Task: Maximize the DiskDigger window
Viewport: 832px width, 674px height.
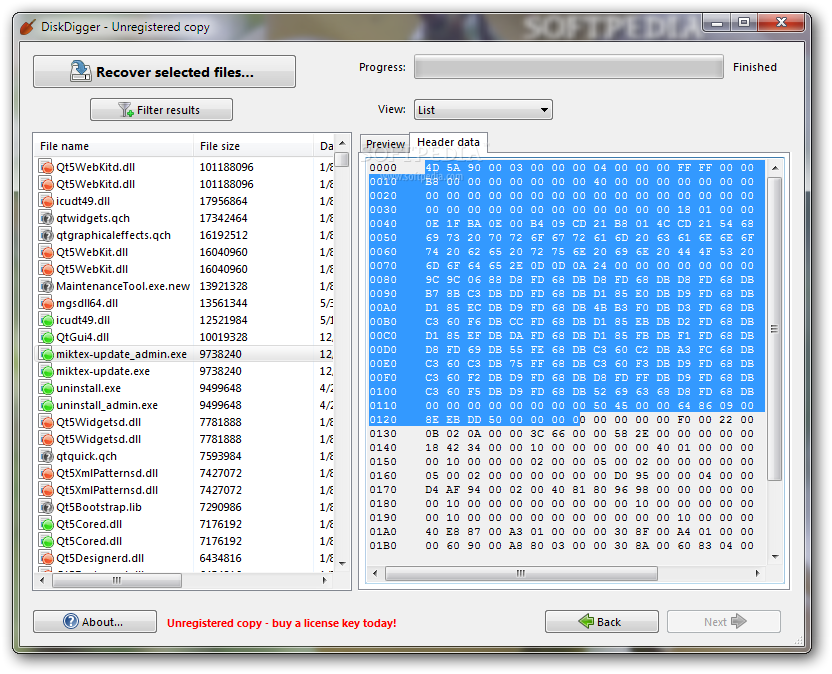Action: point(744,23)
